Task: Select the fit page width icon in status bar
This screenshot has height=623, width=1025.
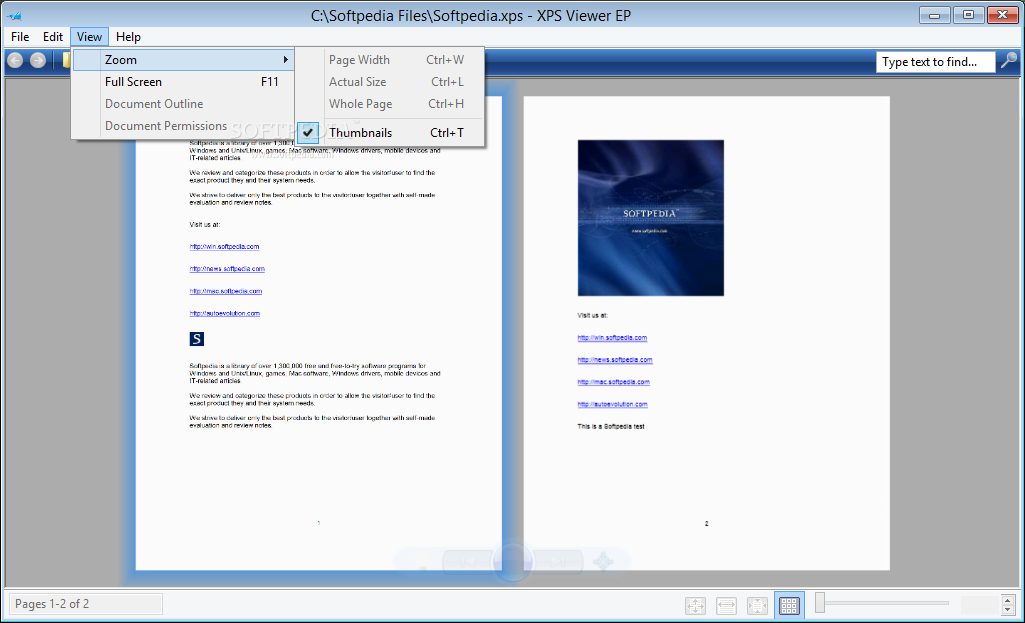Action: click(726, 605)
